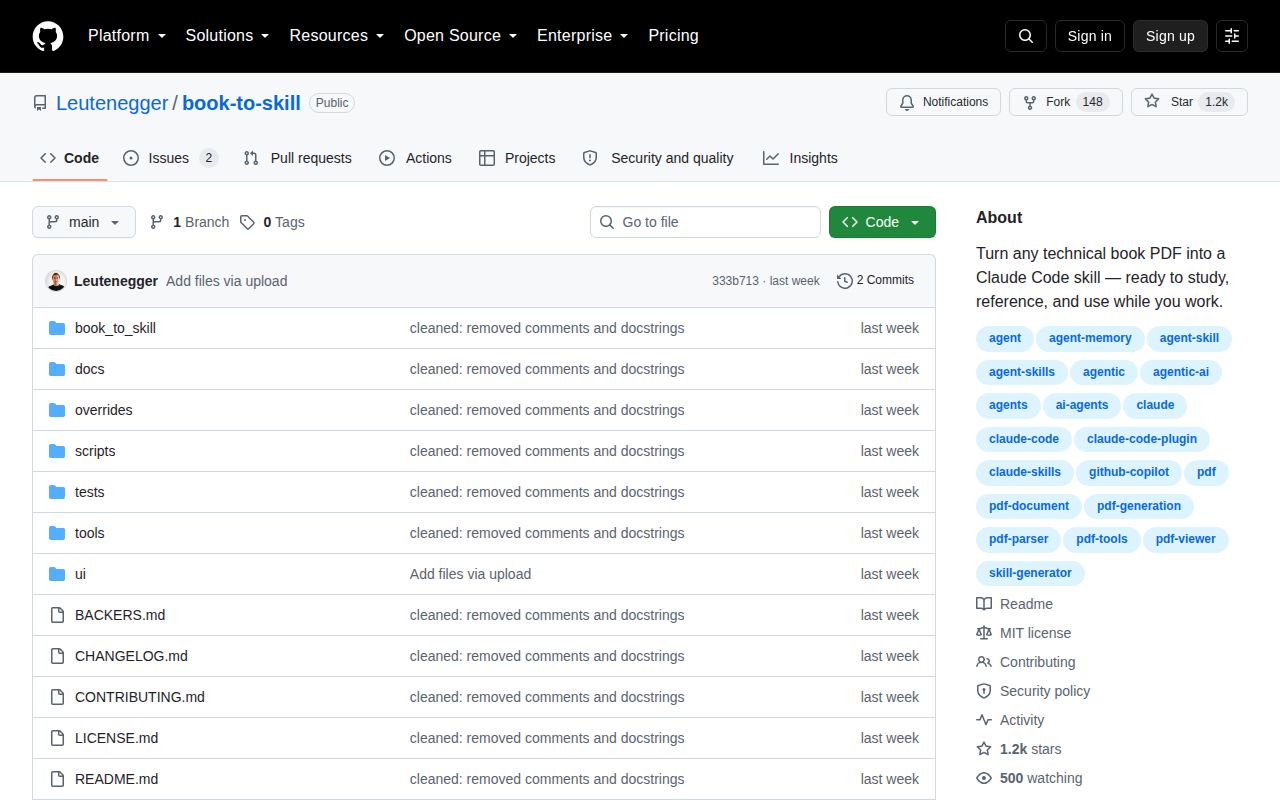Click the scripts folder icon
Viewport: 1280px width, 800px height.
click(57, 451)
